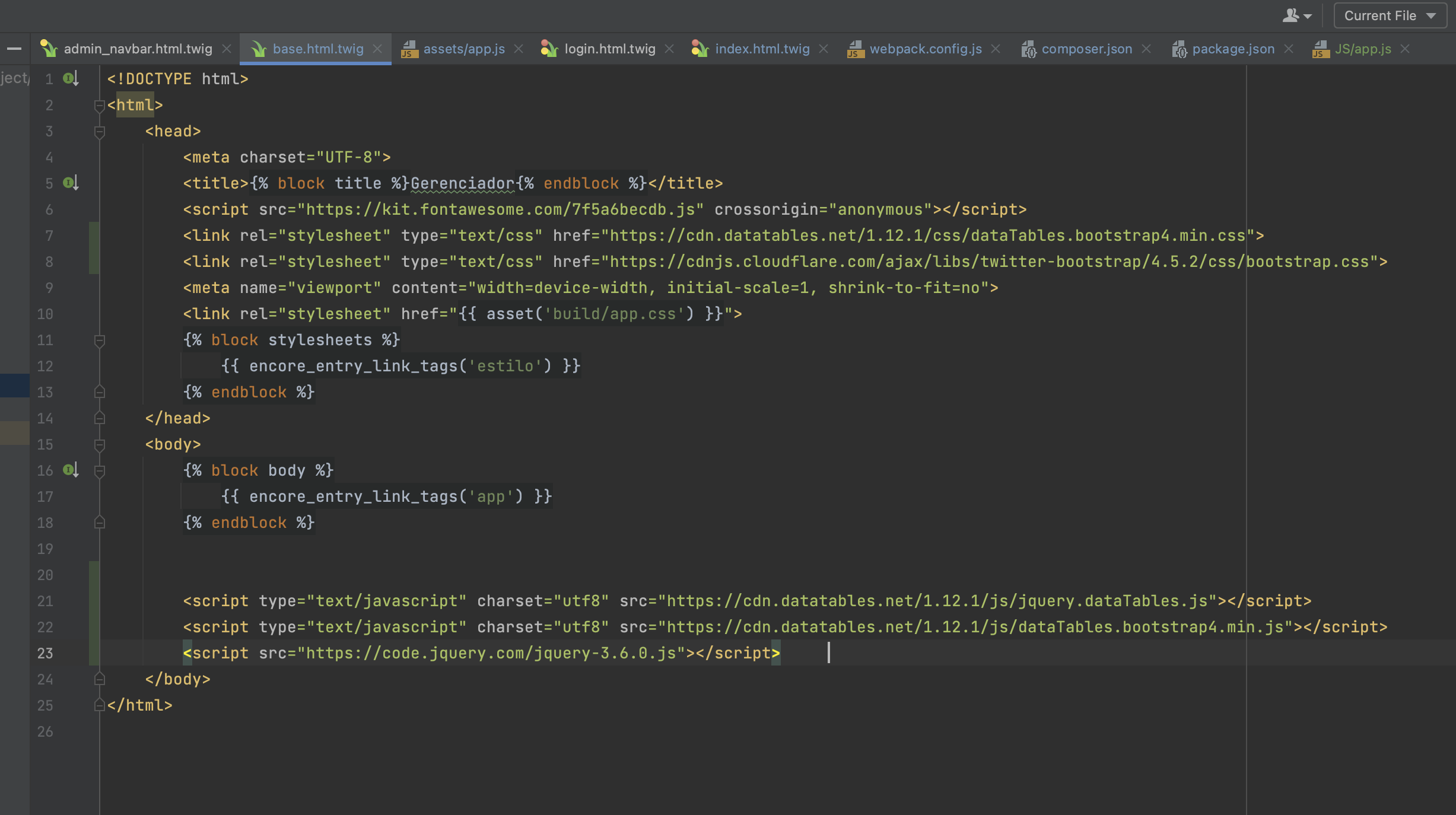Close the JS/app.js tab

tap(1405, 49)
